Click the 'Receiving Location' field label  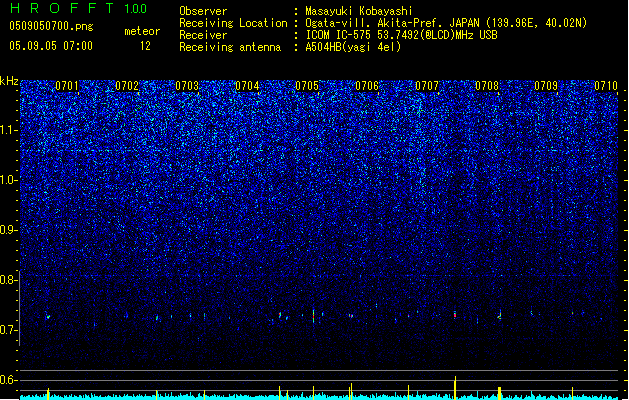pos(233,23)
